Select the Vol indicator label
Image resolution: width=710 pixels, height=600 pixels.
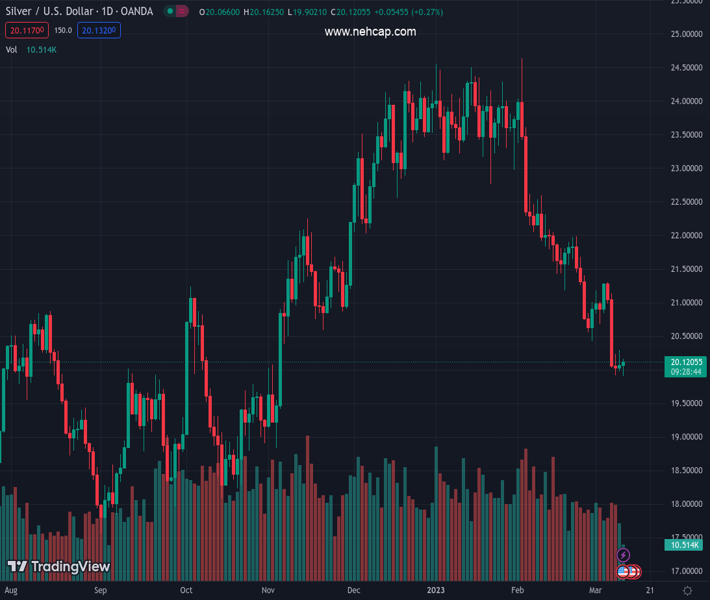[12, 49]
